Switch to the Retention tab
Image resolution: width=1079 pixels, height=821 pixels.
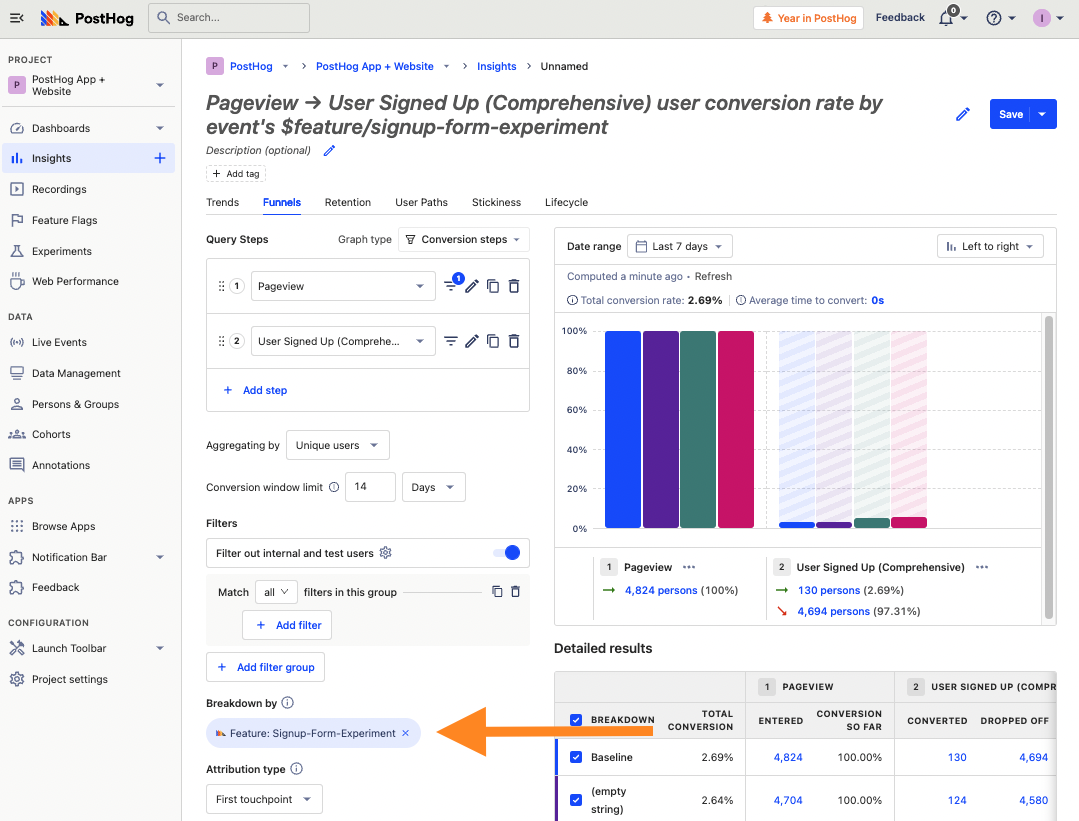point(347,202)
